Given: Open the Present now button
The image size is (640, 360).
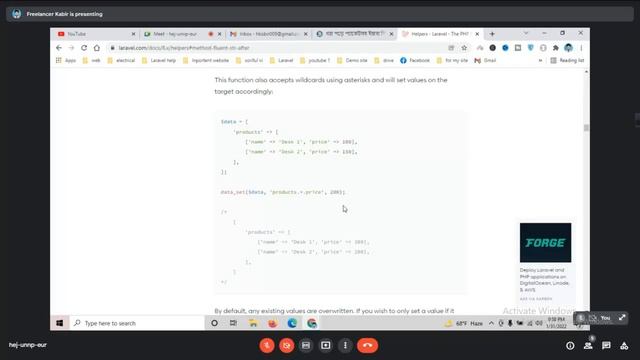Looking at the screenshot, I should pos(325,345).
